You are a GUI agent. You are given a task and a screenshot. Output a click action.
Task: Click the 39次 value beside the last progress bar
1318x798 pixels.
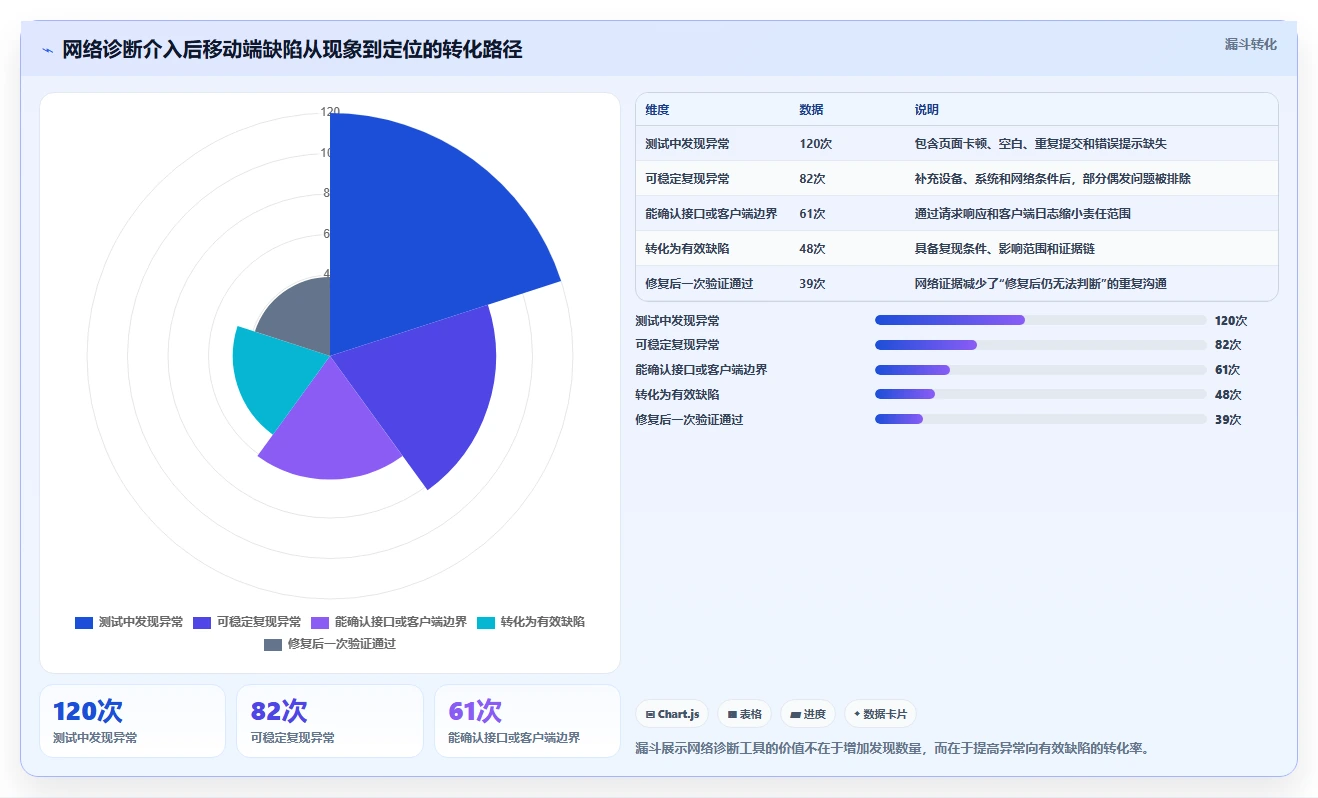click(x=1227, y=420)
